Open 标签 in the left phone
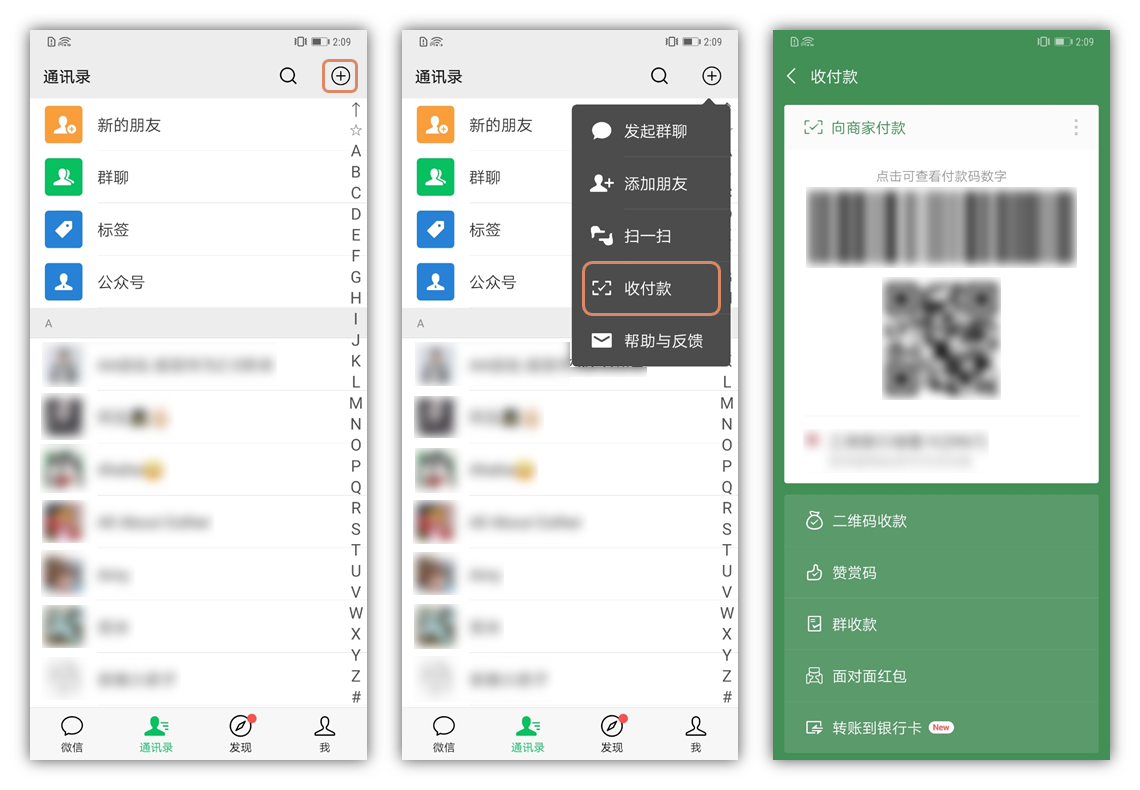1140x790 pixels. pos(189,230)
